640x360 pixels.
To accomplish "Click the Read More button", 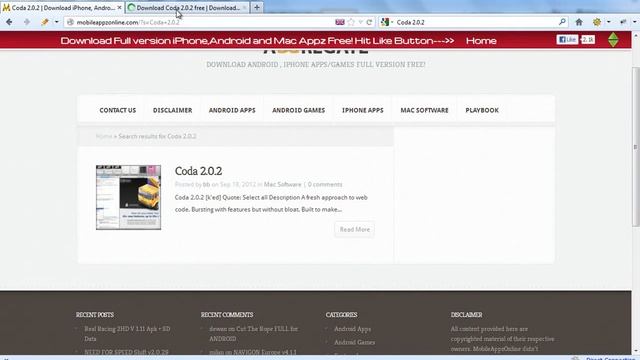I will click(355, 229).
